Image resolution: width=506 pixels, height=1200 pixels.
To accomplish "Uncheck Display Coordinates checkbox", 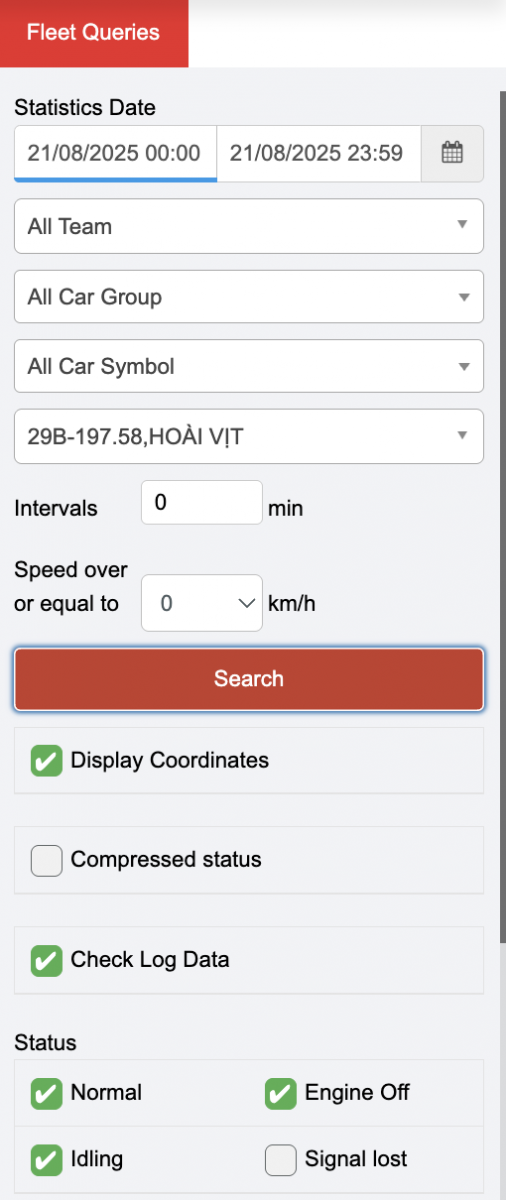I will pos(47,761).
